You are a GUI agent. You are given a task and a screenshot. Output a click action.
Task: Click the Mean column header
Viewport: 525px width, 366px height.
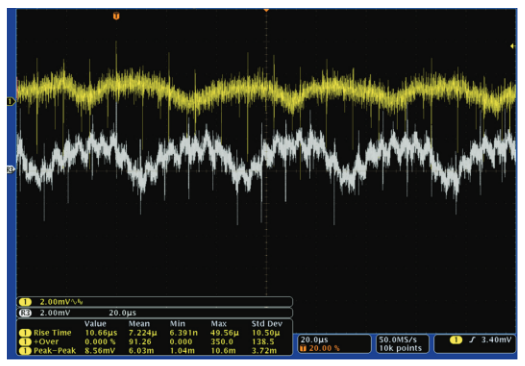139,323
